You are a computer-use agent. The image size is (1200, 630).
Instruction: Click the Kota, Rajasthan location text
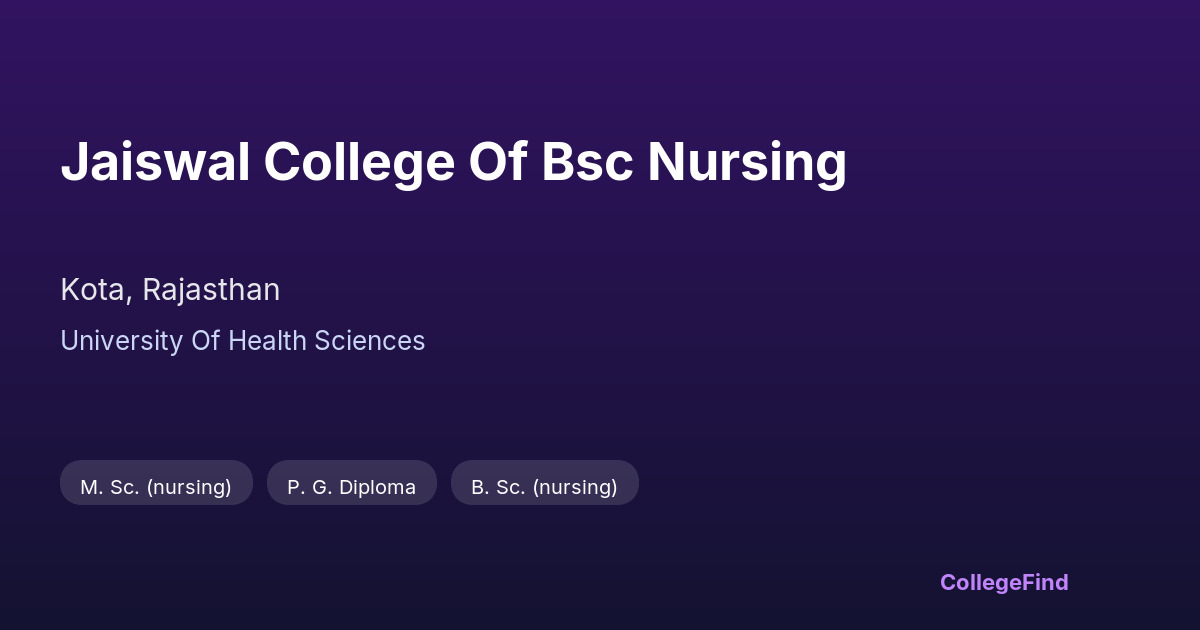(x=170, y=290)
